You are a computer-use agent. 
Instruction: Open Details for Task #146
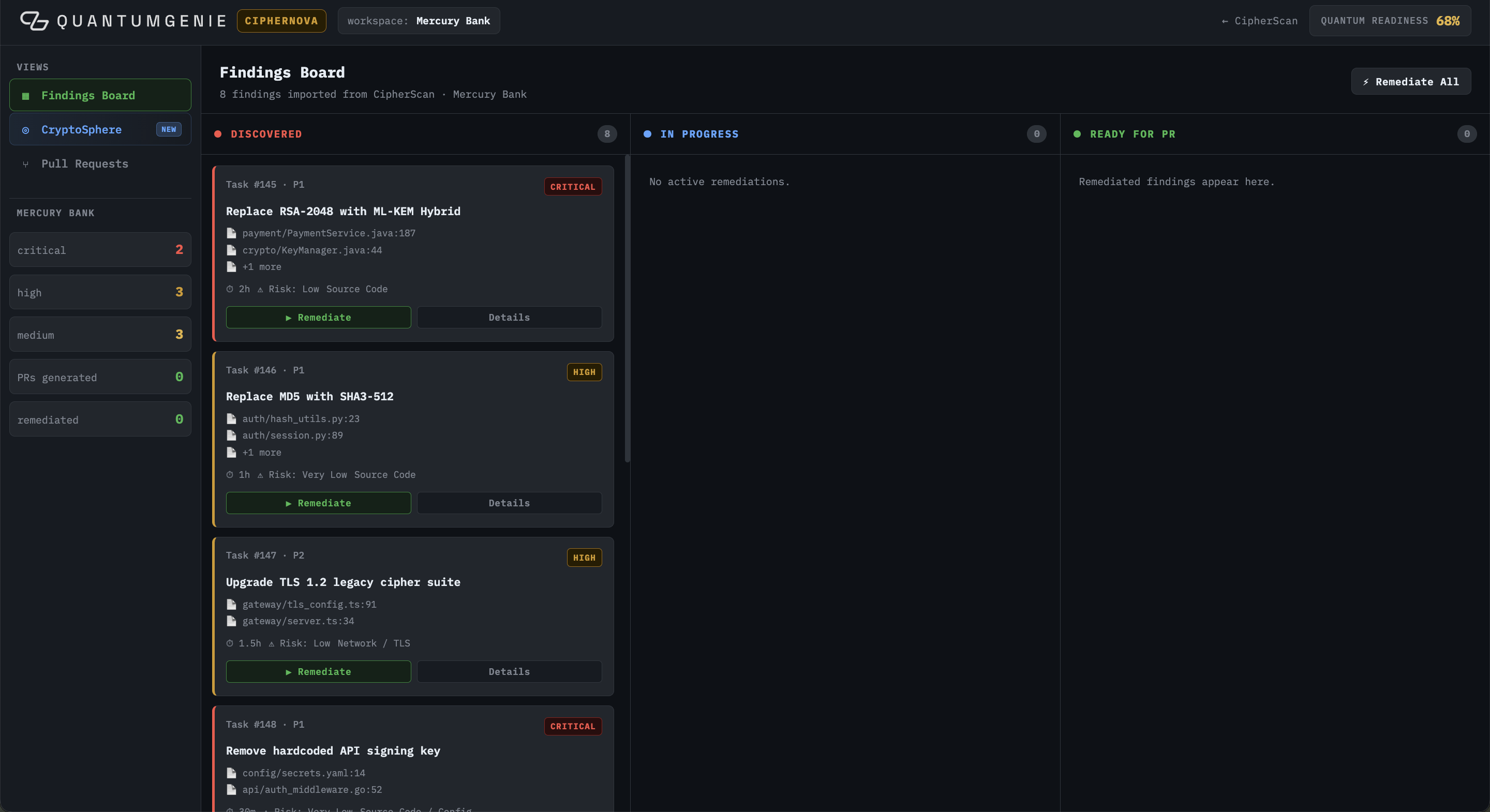pyautogui.click(x=509, y=503)
